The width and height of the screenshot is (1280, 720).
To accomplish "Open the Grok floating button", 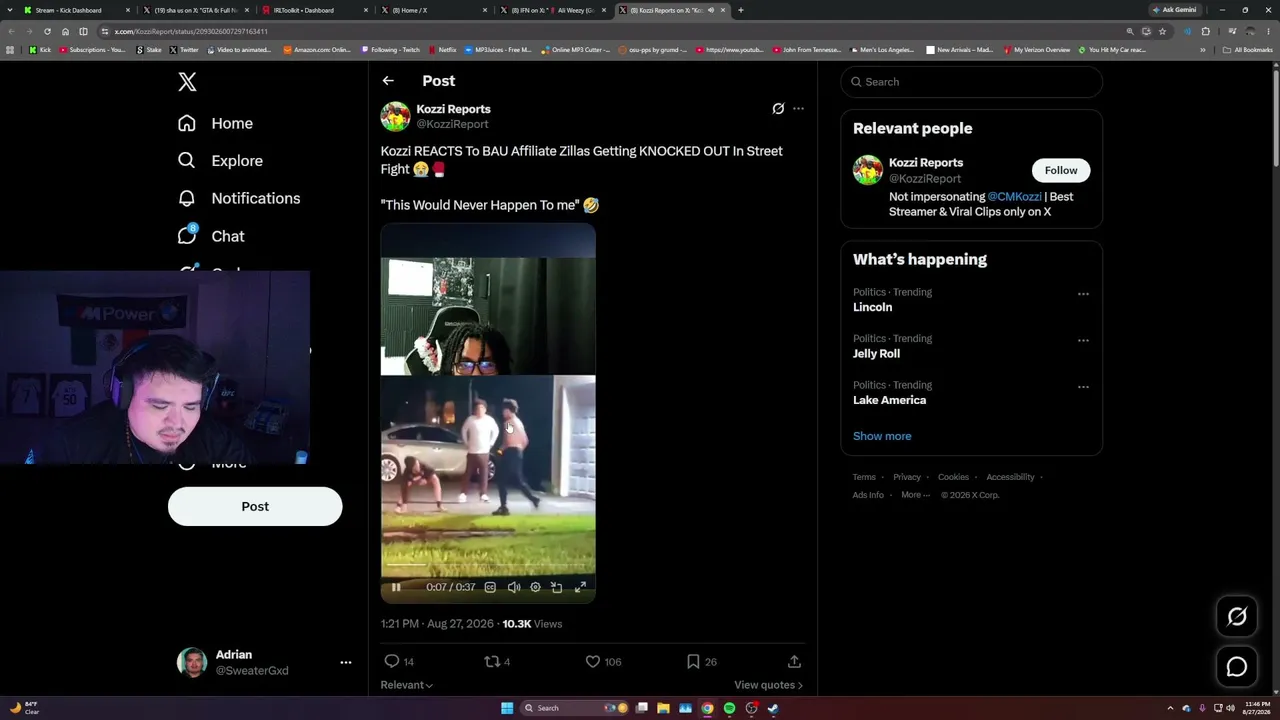I will click(1237, 617).
